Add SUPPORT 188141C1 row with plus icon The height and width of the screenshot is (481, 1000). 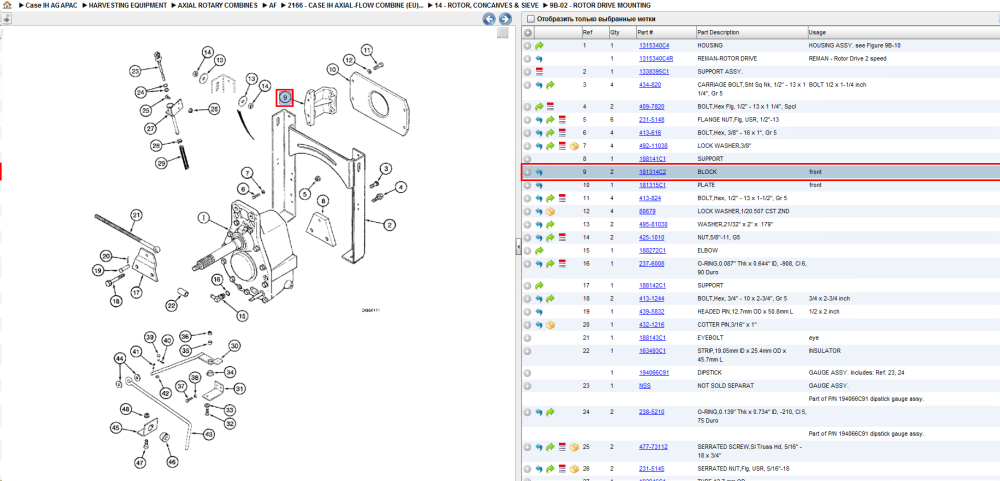coord(527,158)
